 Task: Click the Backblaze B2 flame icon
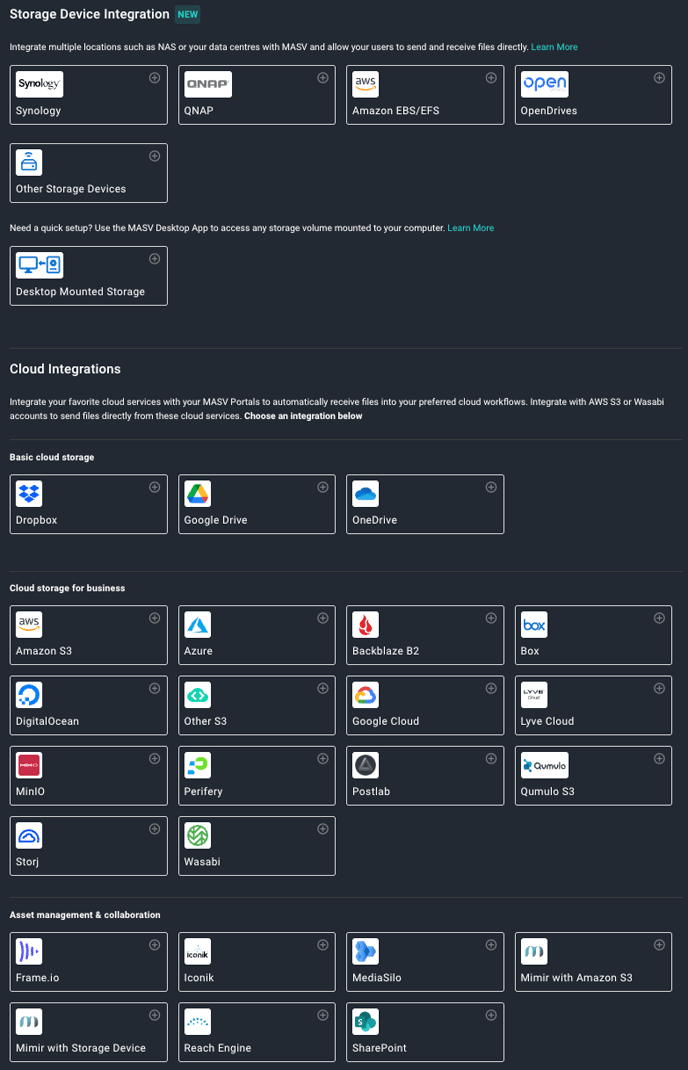point(366,624)
